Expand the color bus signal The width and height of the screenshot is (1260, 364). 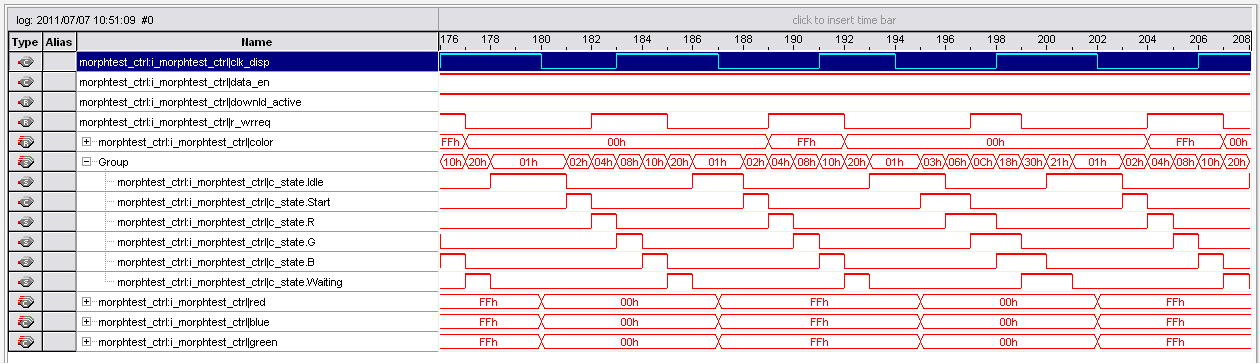tap(87, 142)
